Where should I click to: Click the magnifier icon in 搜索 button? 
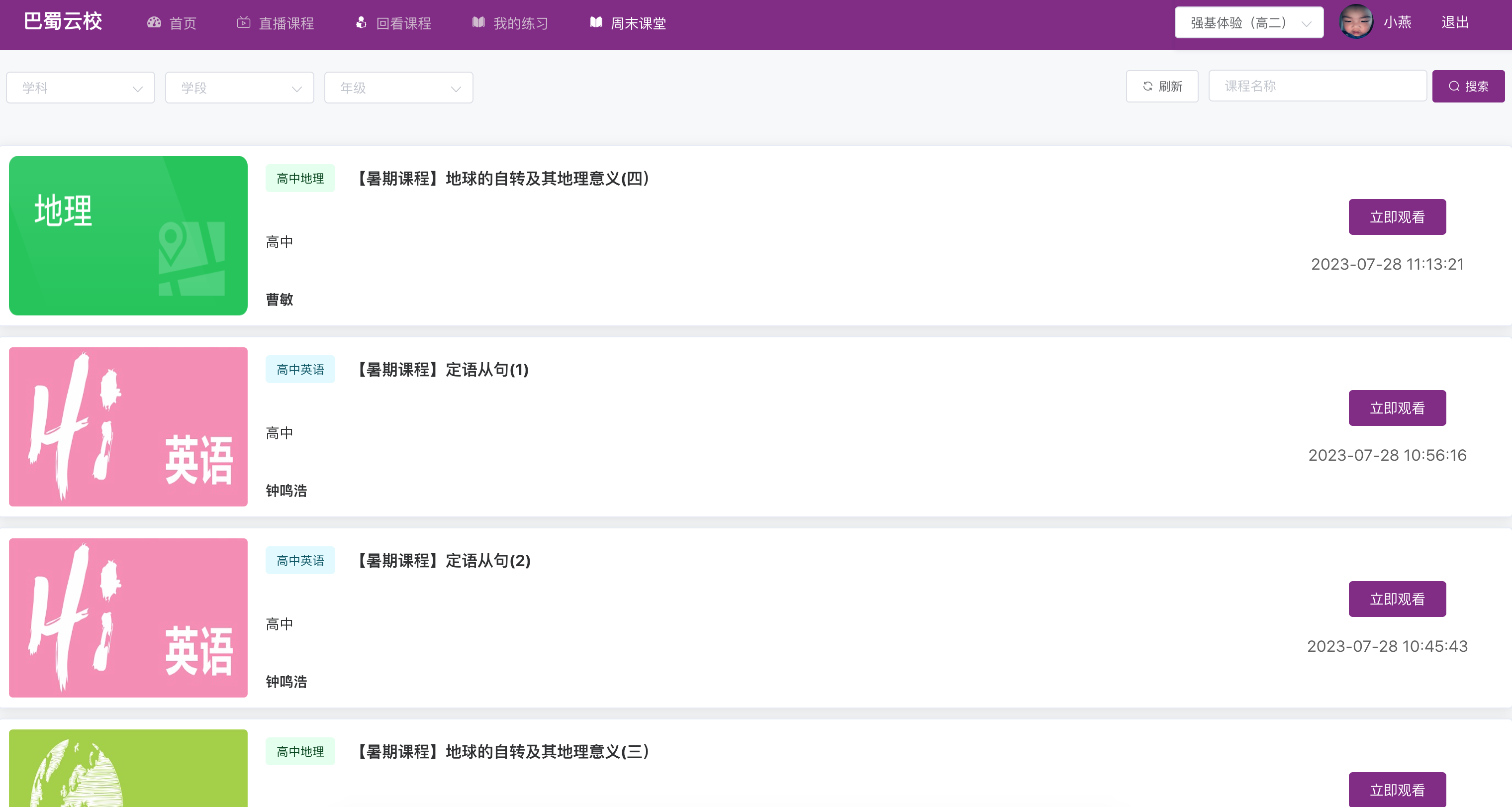click(x=1454, y=87)
